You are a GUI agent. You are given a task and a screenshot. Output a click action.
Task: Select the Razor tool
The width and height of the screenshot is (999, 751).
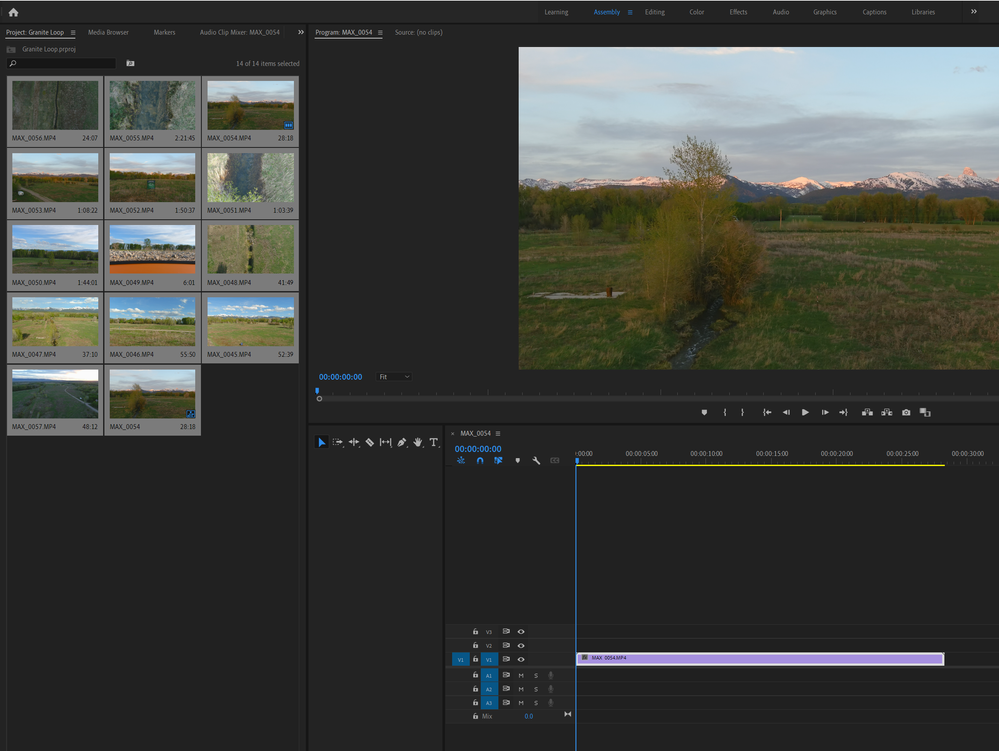click(369, 442)
